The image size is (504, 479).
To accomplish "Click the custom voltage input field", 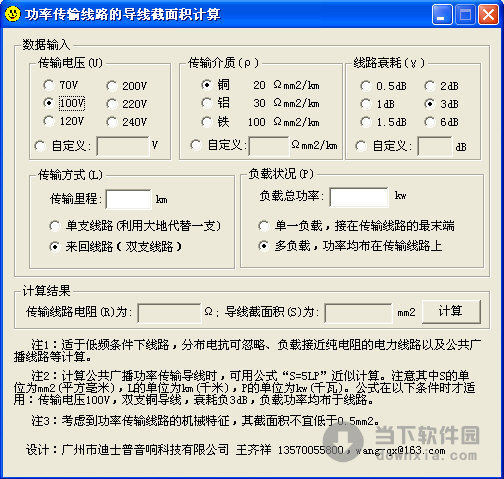I will 123,146.
